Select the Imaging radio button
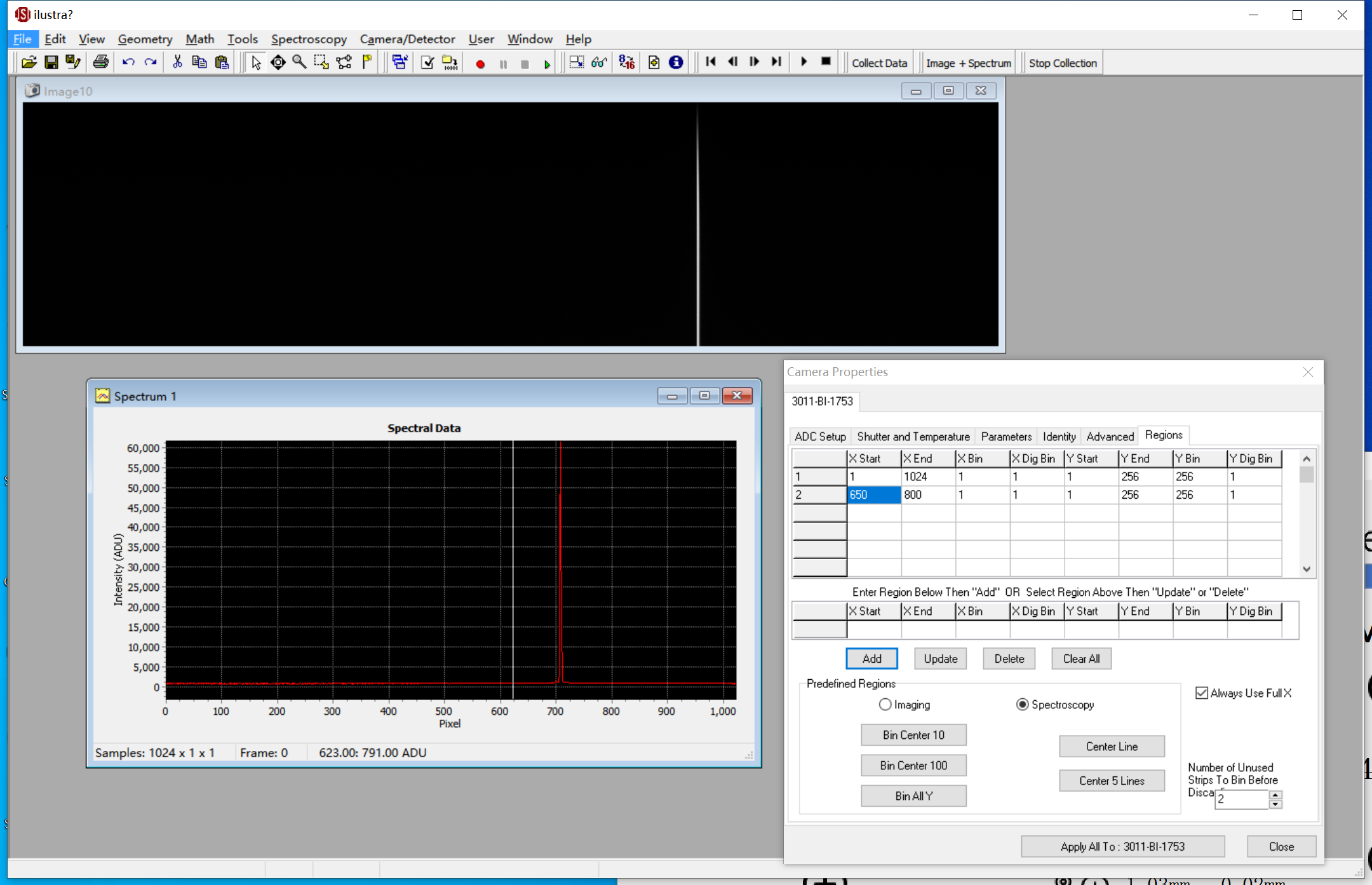 coord(884,704)
